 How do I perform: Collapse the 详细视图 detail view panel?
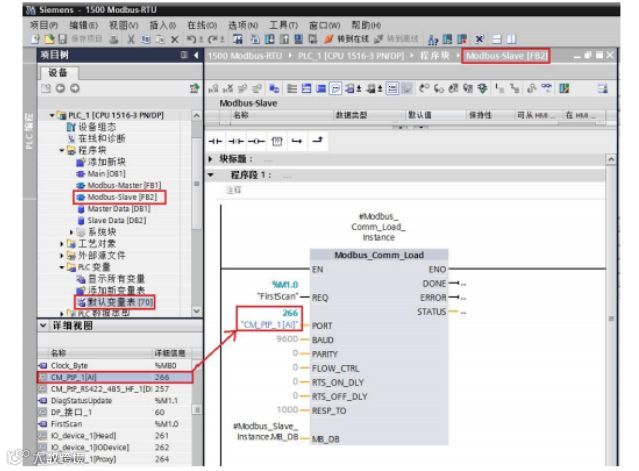coord(43,325)
